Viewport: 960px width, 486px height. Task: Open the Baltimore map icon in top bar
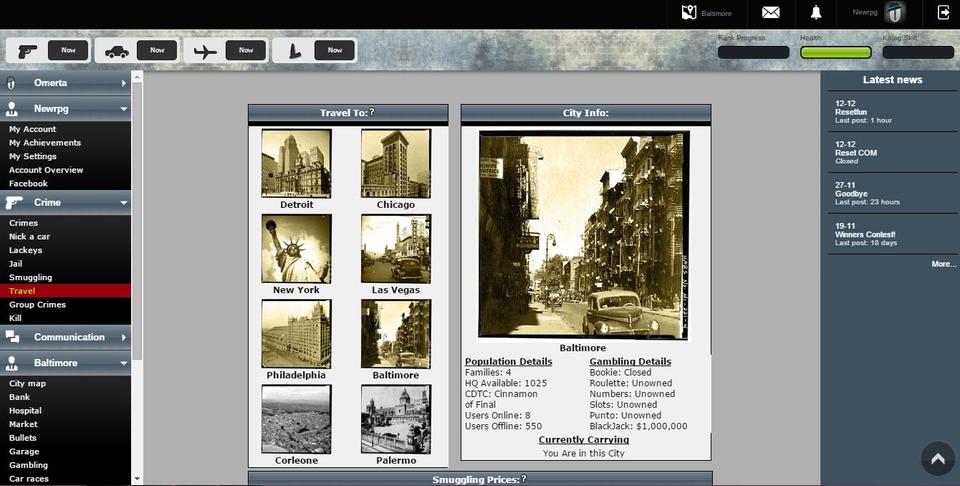(689, 12)
